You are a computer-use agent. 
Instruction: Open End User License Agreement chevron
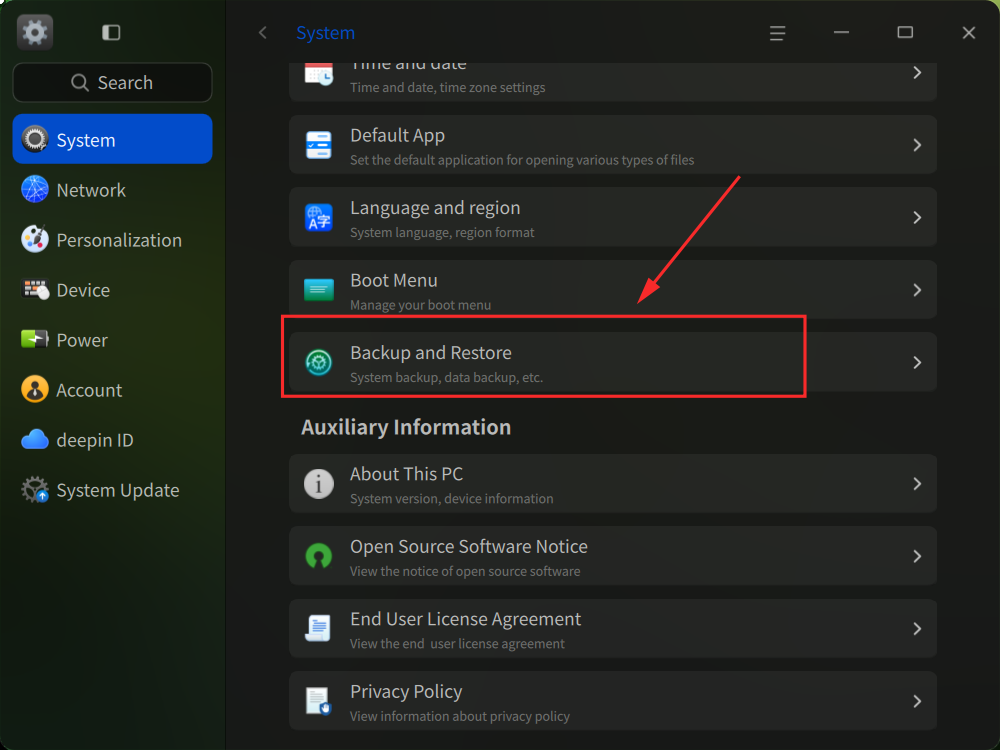coord(917,628)
